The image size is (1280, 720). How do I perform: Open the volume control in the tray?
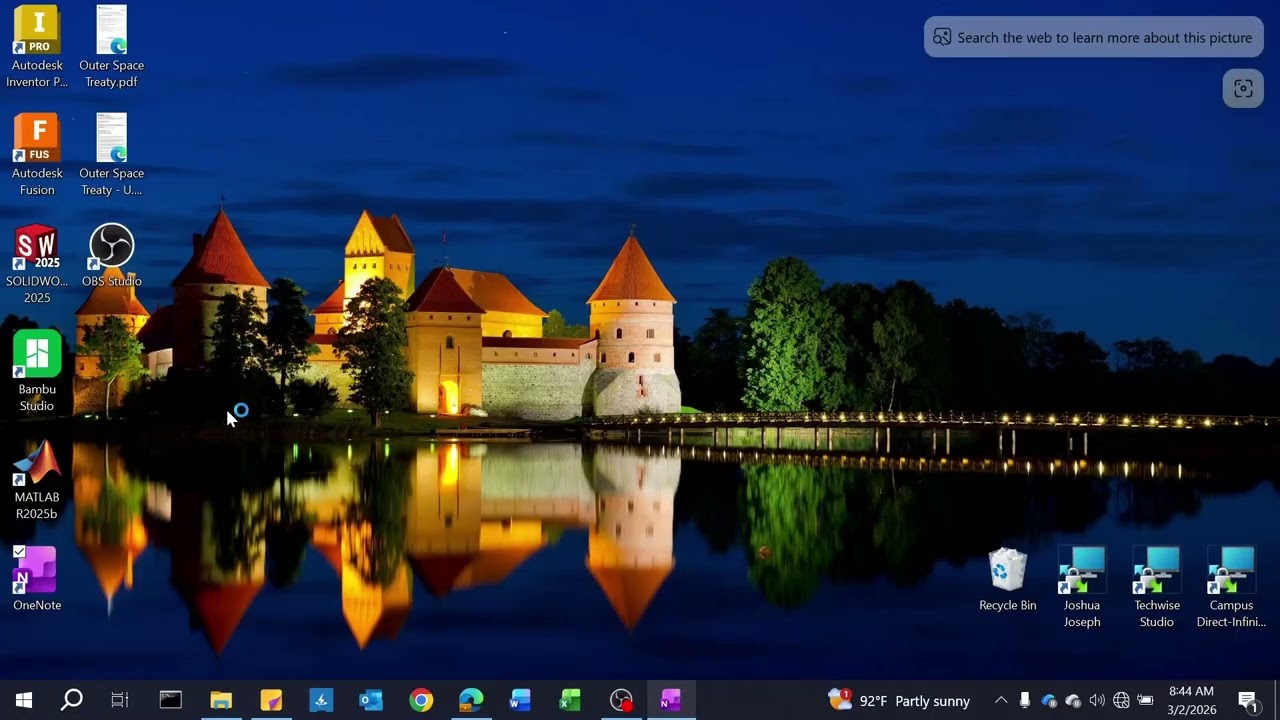pos(1097,700)
